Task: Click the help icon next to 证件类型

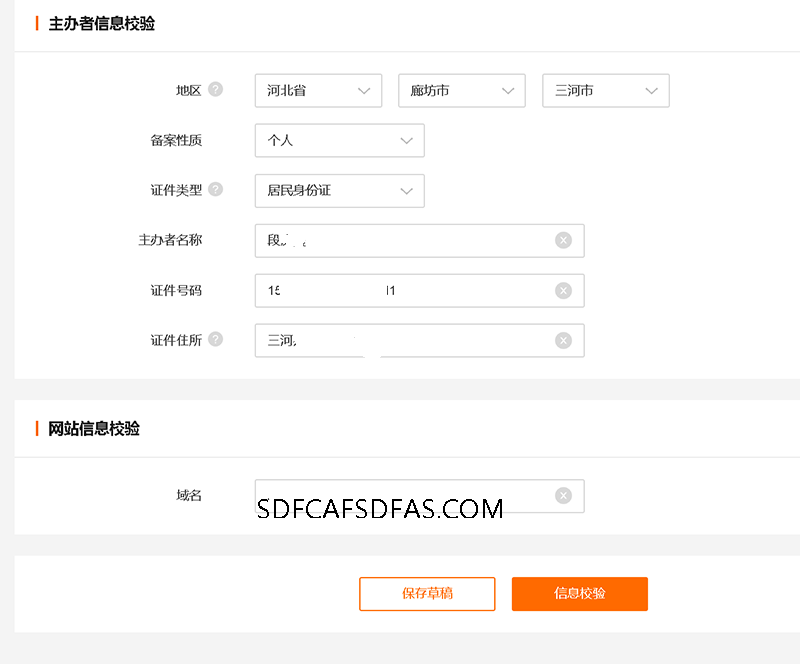Action: coord(215,189)
